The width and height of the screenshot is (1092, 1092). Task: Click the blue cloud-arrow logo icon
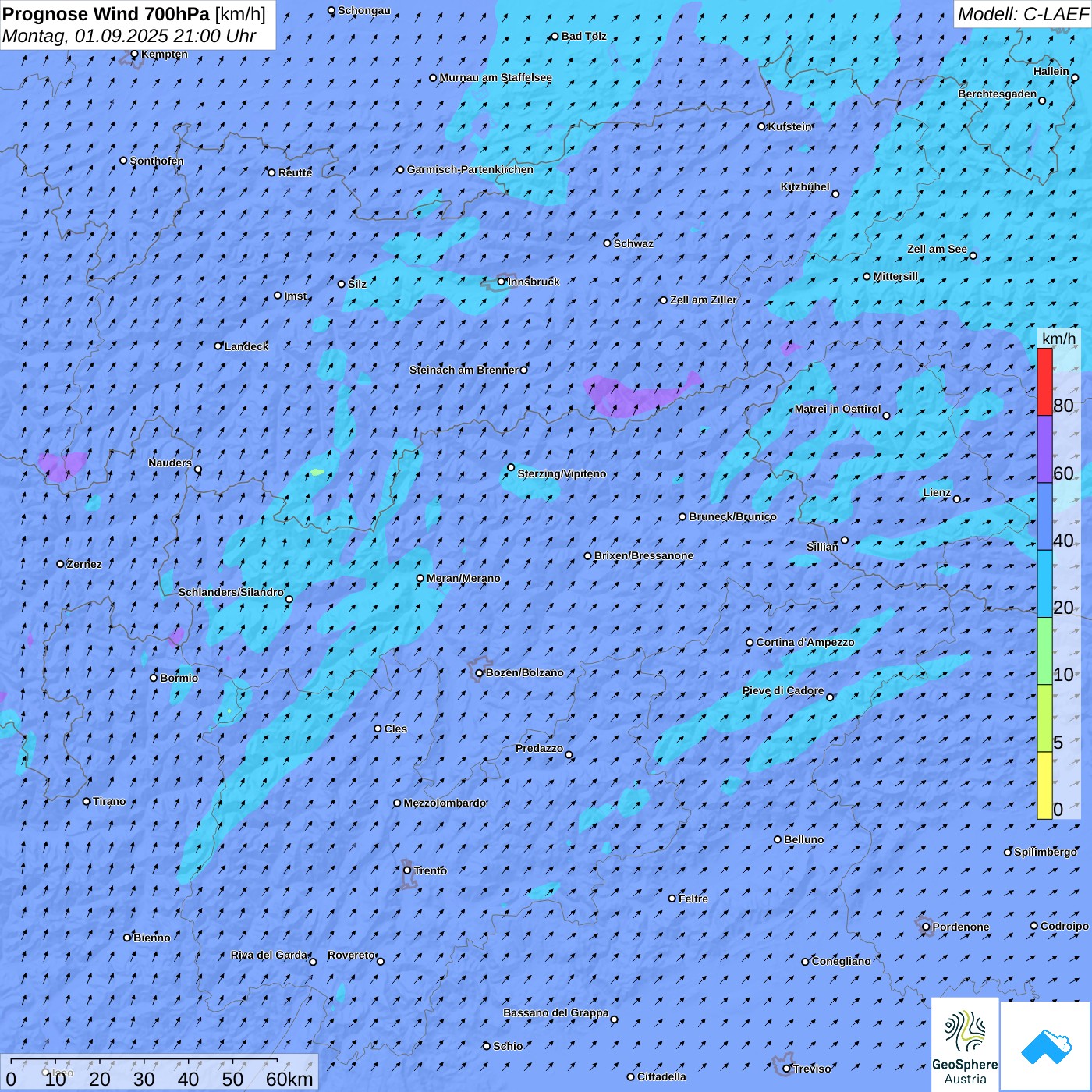point(1045,1045)
